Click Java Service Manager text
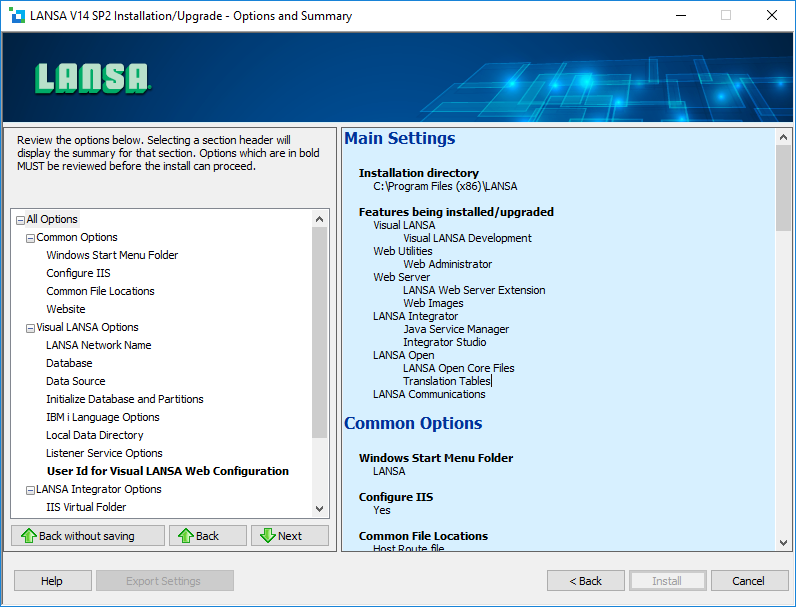 pyautogui.click(x=456, y=329)
